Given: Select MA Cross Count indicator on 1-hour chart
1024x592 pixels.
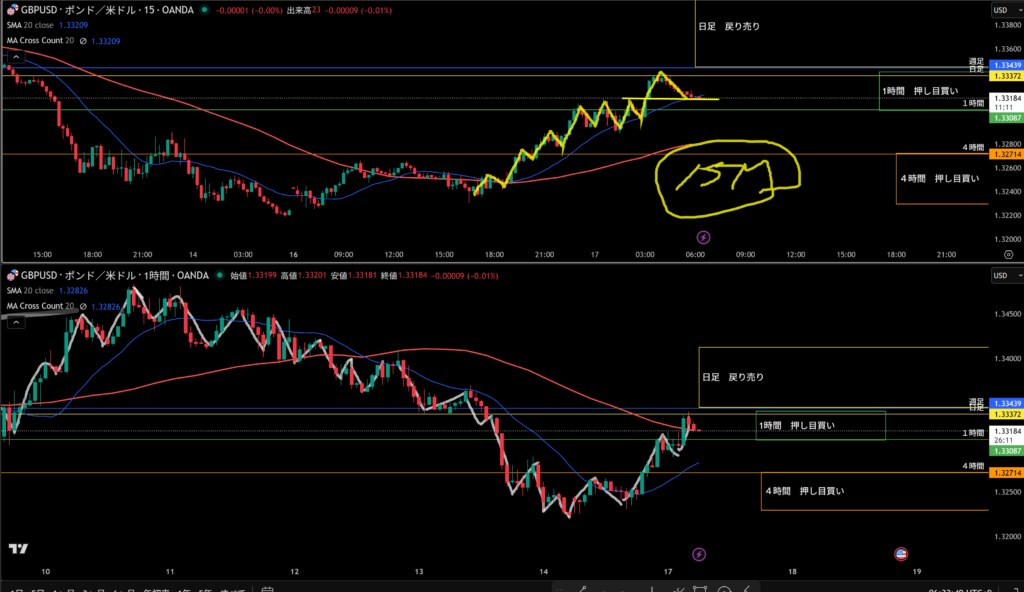Looking at the screenshot, I should (42, 305).
